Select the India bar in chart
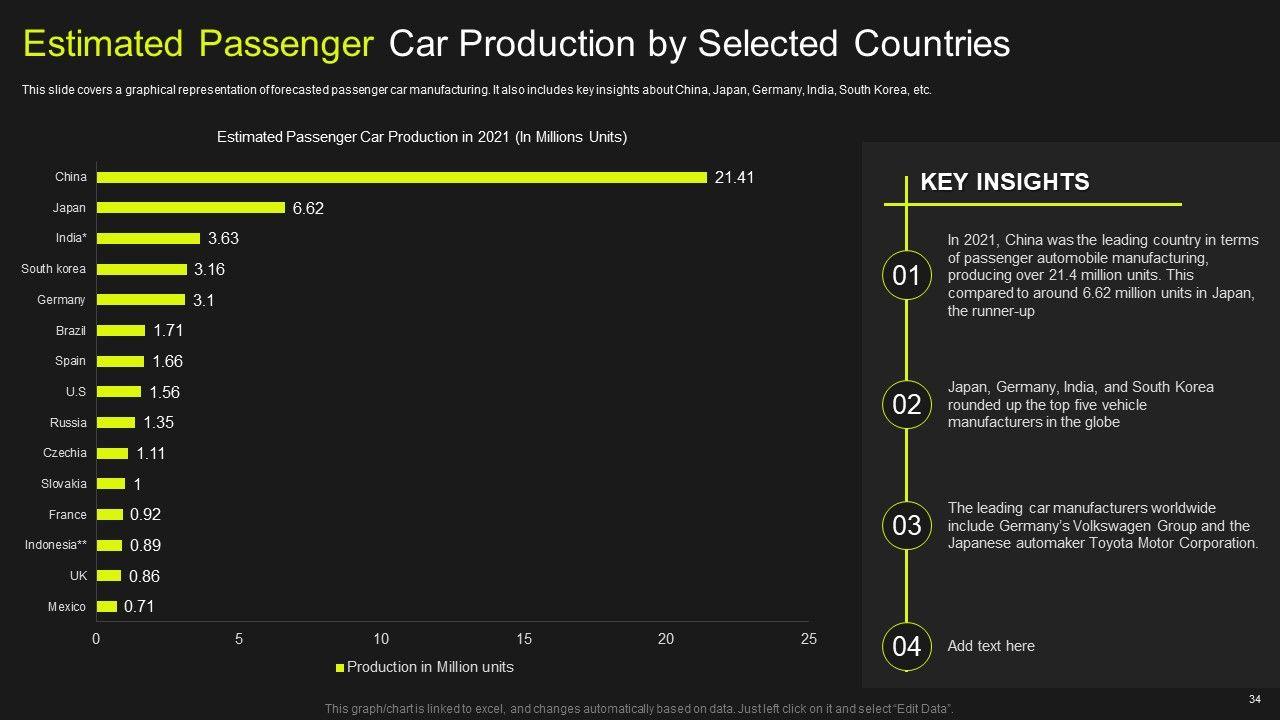 tap(148, 239)
